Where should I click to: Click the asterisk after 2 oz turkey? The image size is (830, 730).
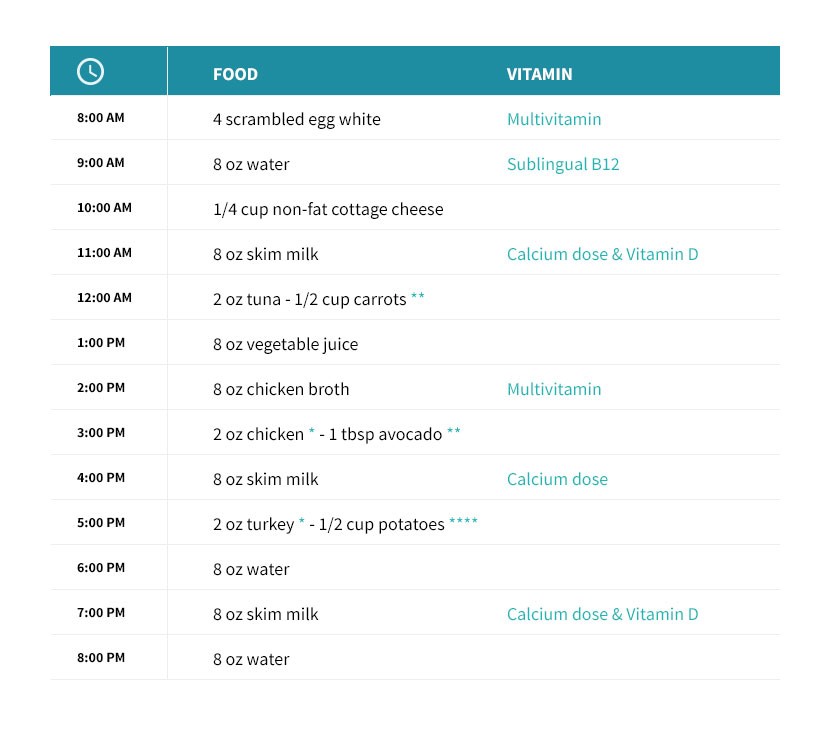(x=302, y=520)
